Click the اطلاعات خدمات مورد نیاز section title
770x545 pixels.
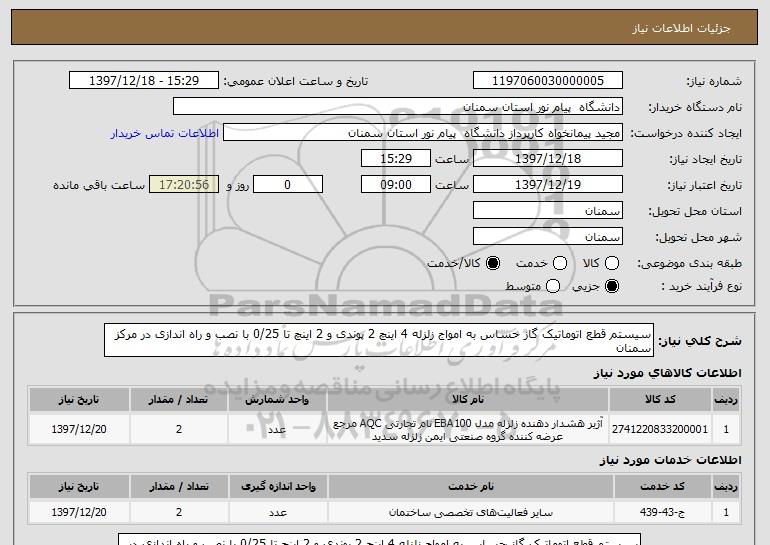pyautogui.click(x=670, y=460)
